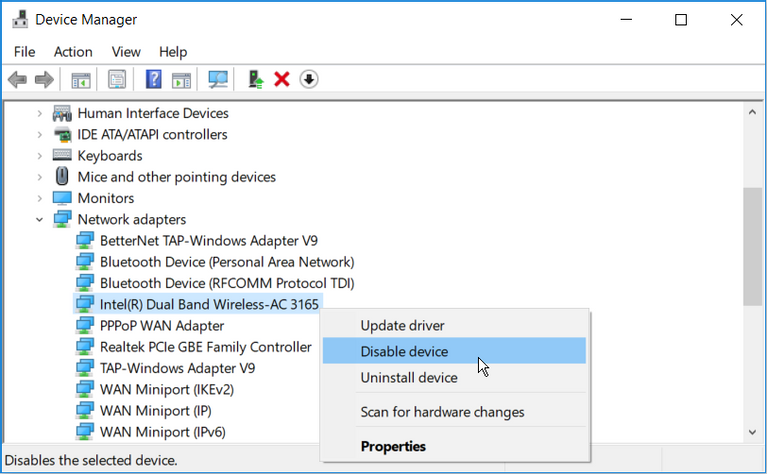Viewport: 767px width, 474px height.
Task: Select Realtek PCIe GBE Family Controller
Action: click(x=205, y=347)
